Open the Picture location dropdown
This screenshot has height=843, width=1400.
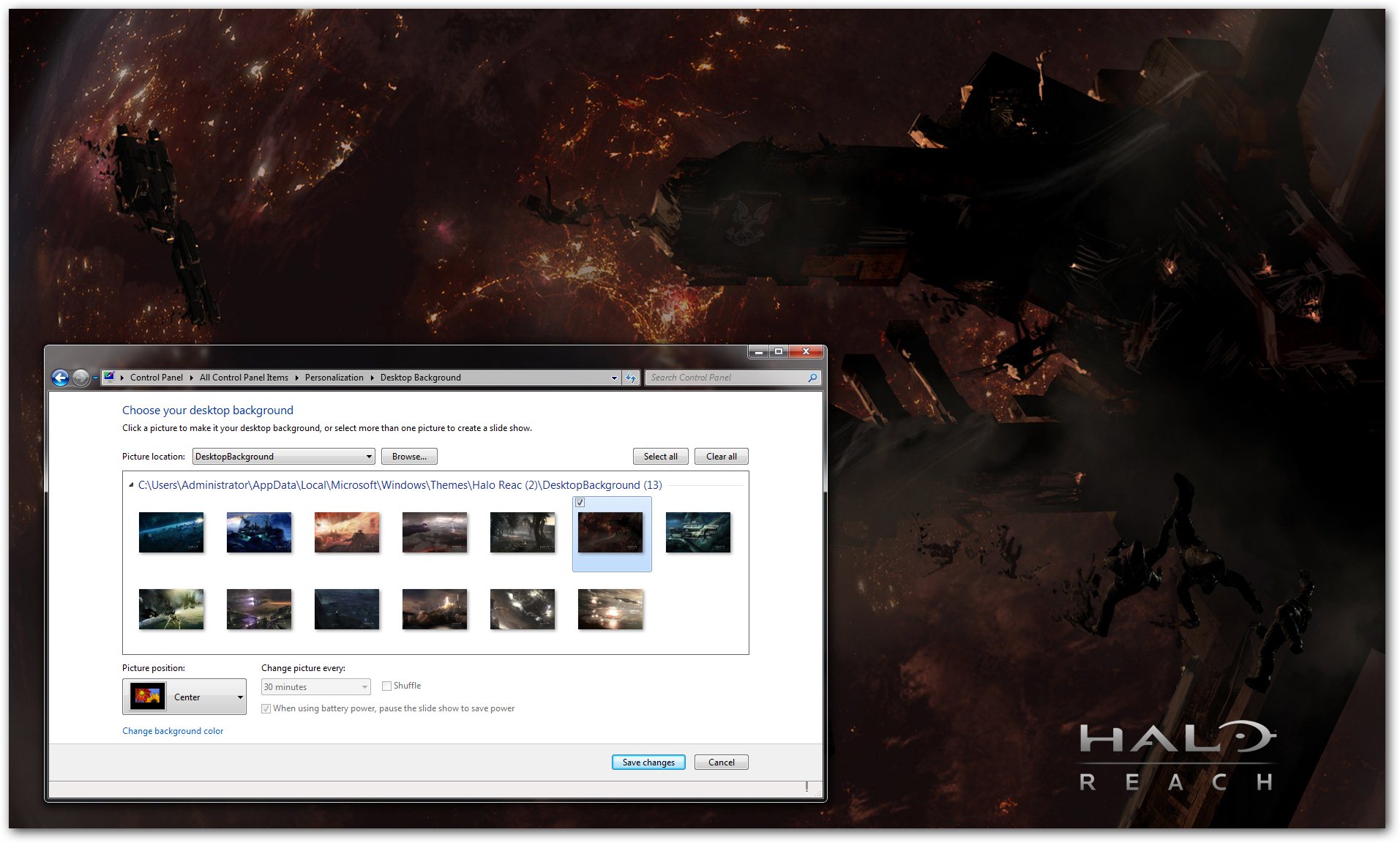284,457
